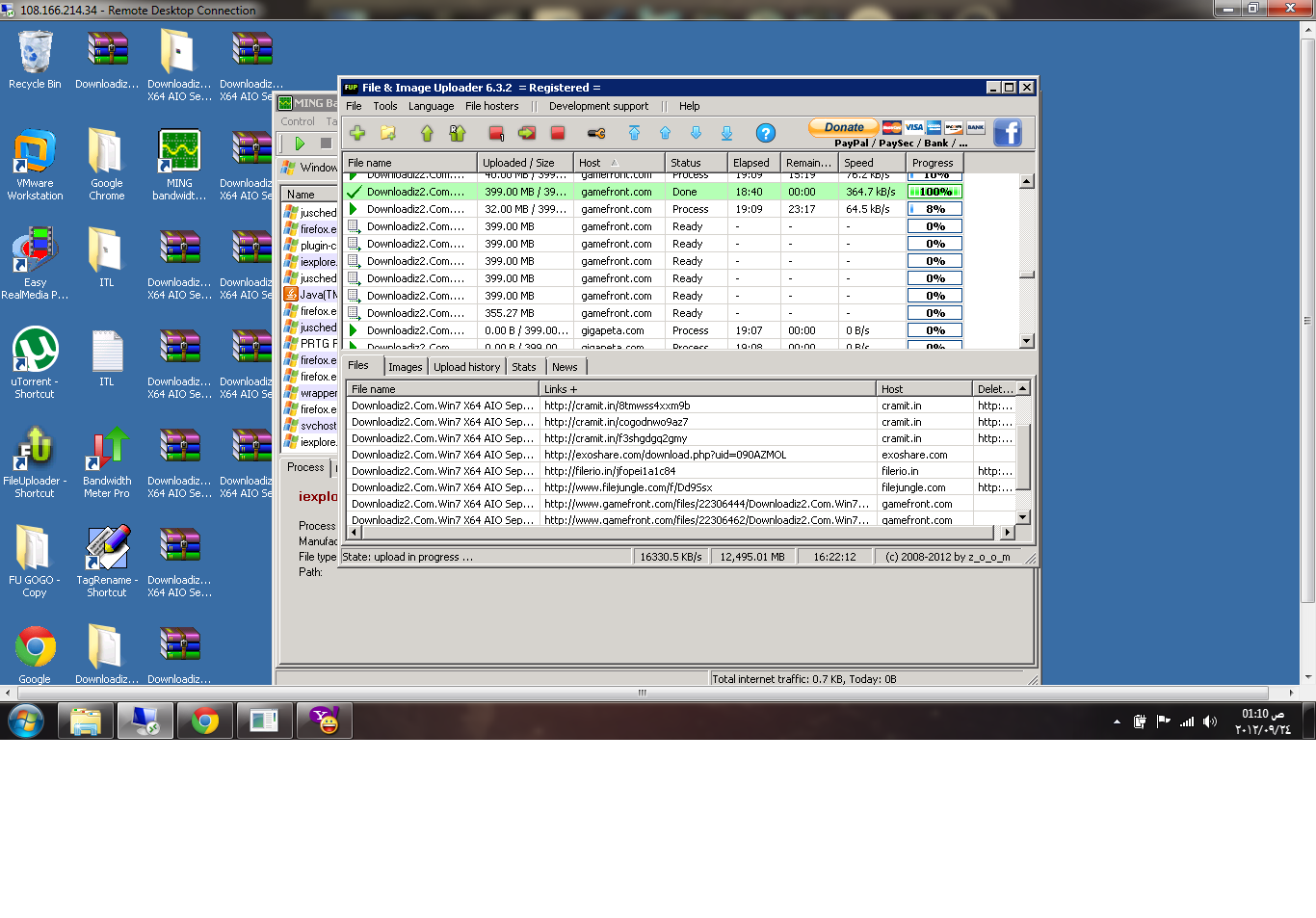1316x918 pixels.
Task: Click the 100% progress bar
Action: (x=934, y=192)
